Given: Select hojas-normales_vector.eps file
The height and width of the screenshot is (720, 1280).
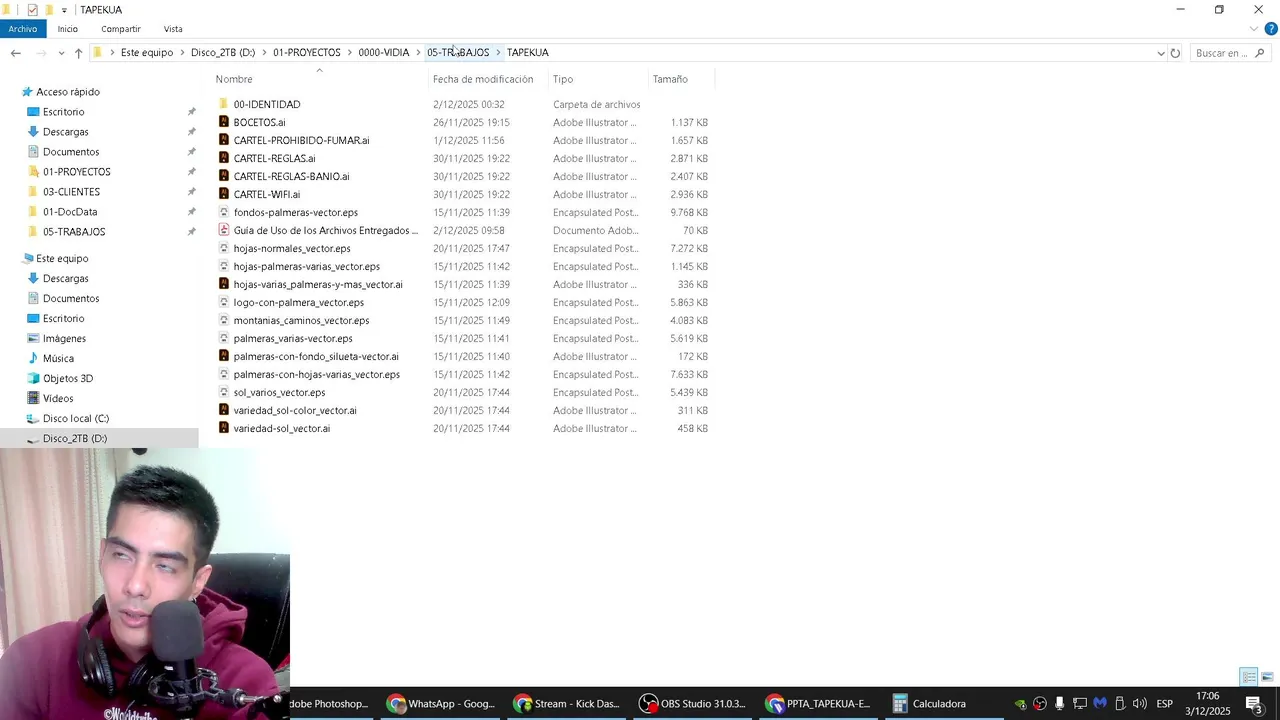Looking at the screenshot, I should tap(292, 248).
